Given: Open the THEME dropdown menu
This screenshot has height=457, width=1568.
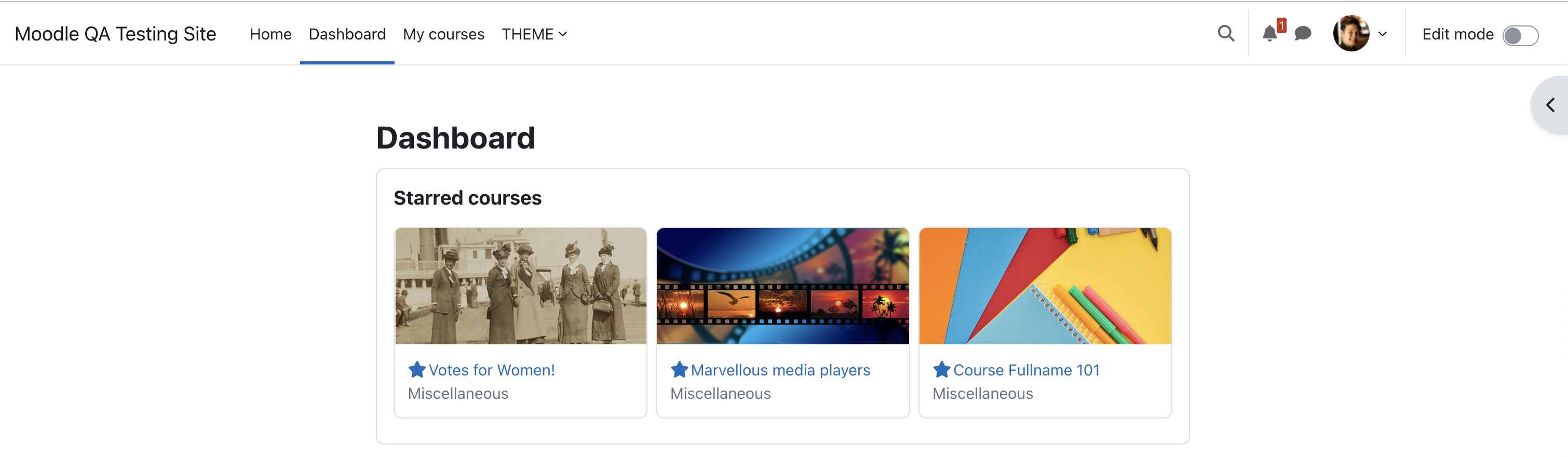Looking at the screenshot, I should [534, 34].
